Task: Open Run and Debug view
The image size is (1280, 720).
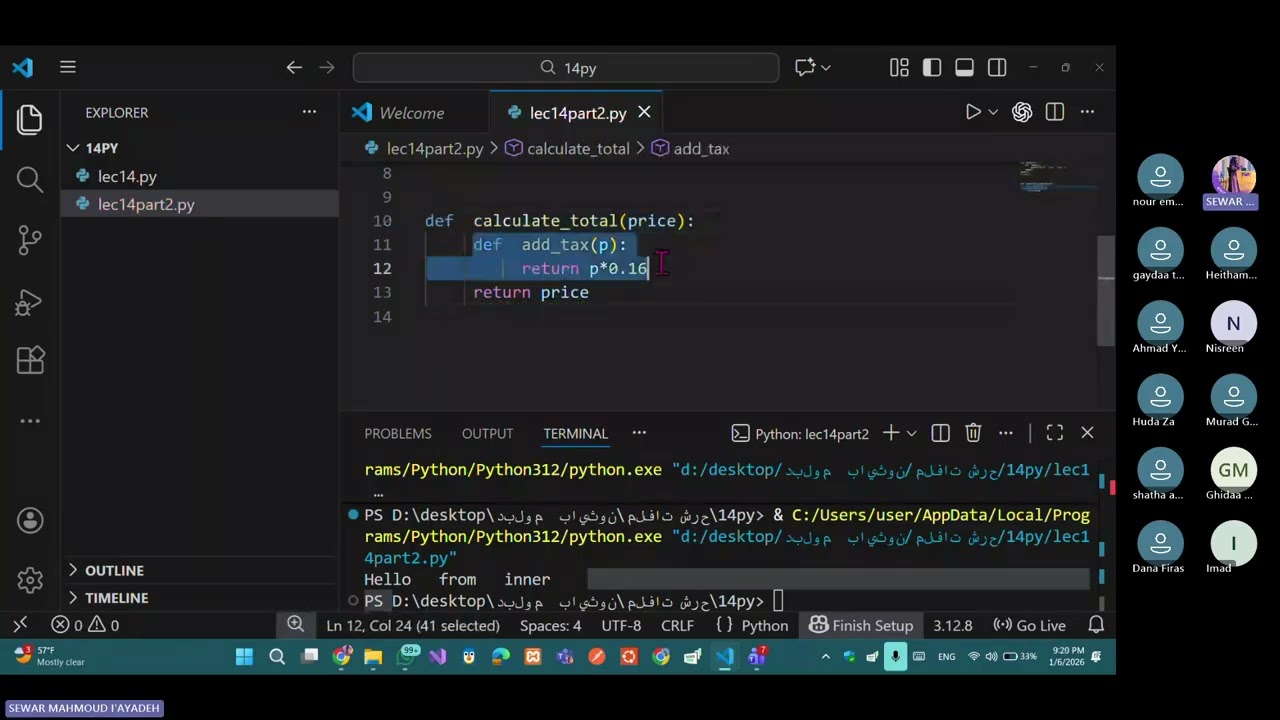Action: (x=29, y=300)
